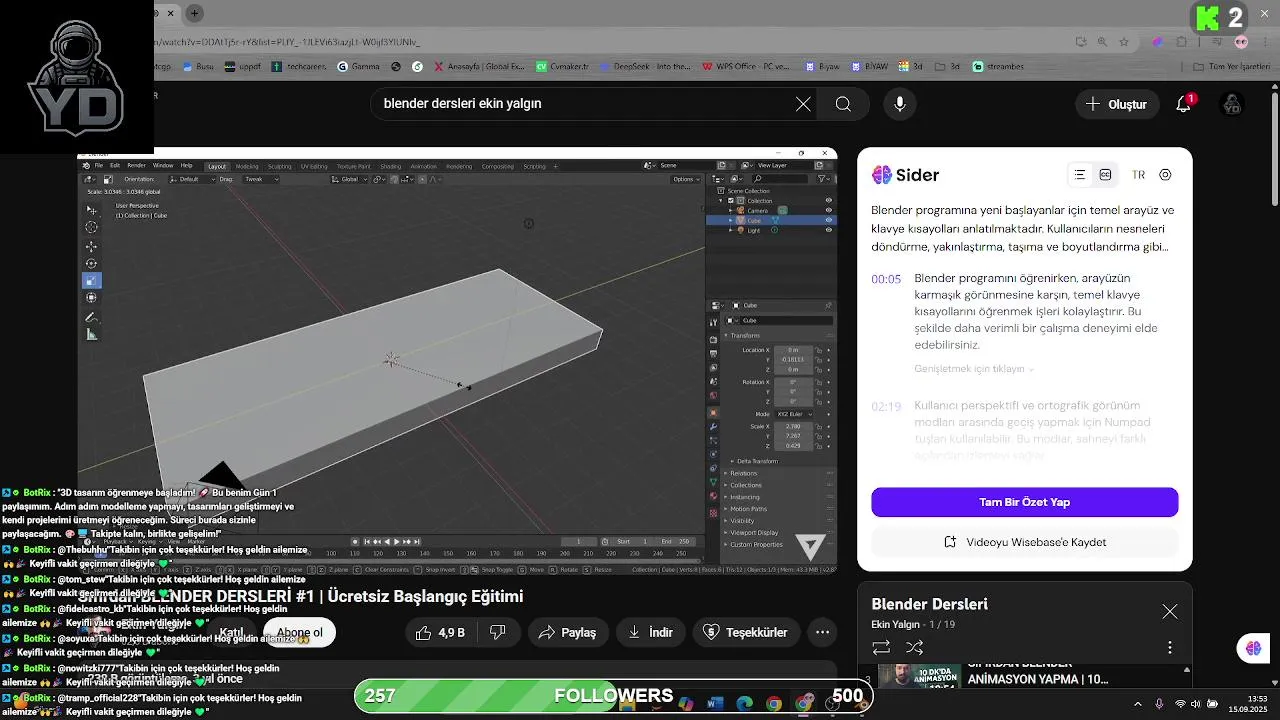
Task: Open Word from the Windows taskbar
Action: pos(714,704)
